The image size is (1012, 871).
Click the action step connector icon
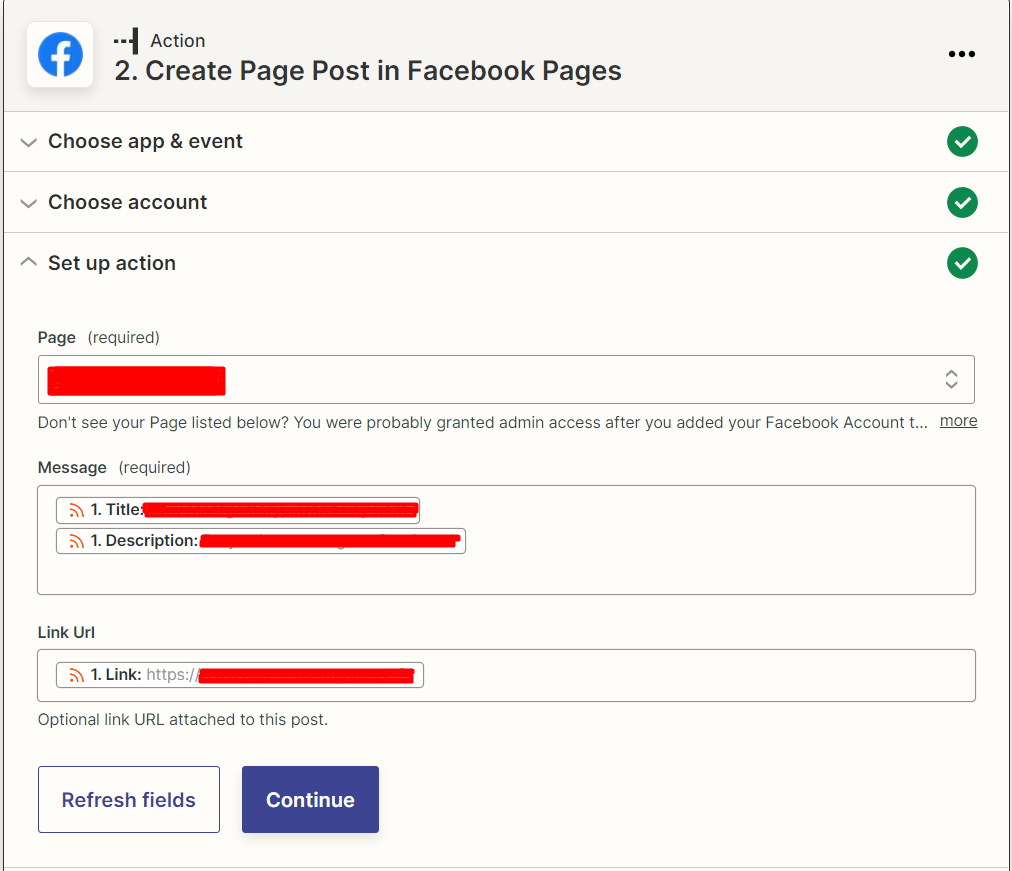pos(126,41)
